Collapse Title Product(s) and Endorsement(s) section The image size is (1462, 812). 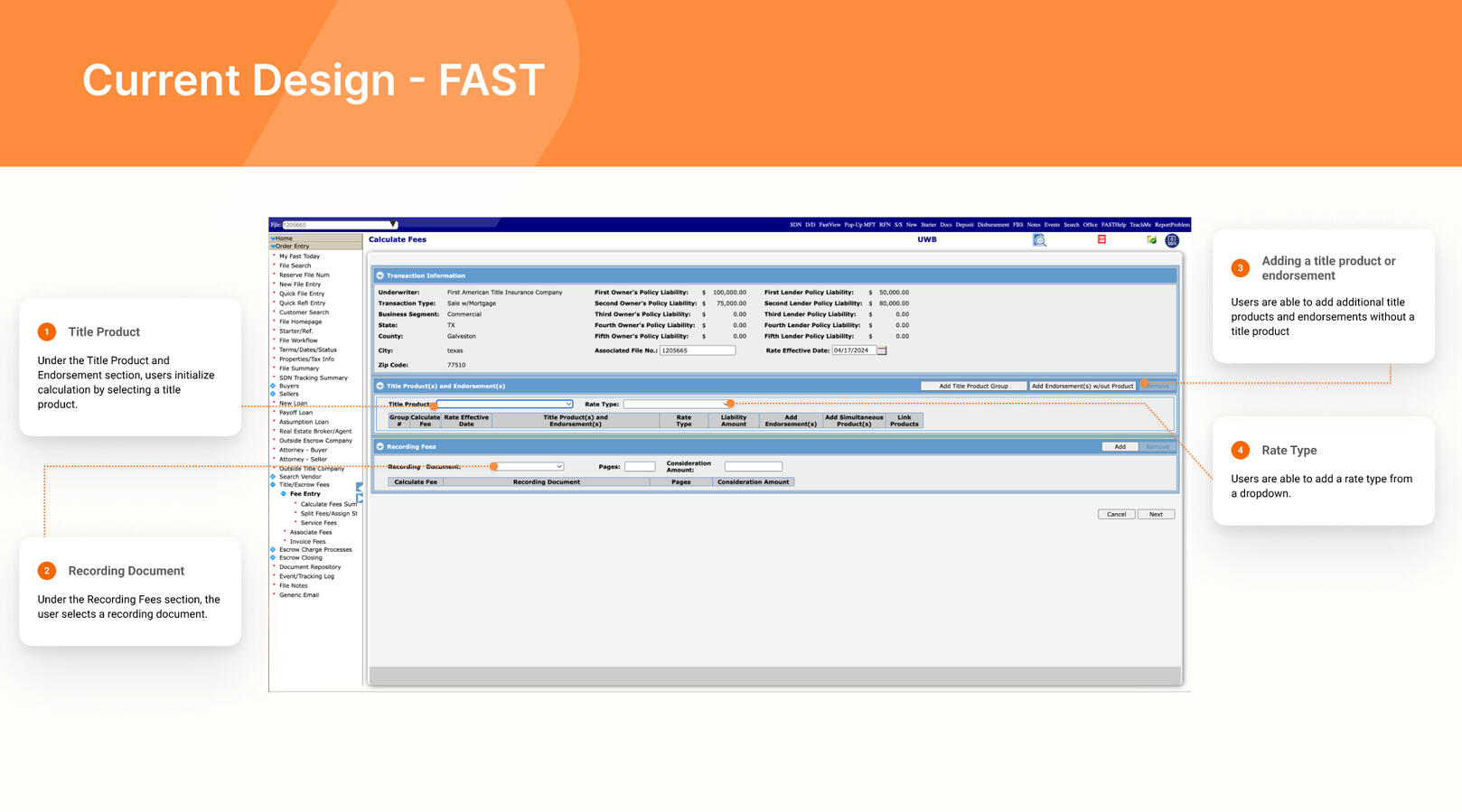click(380, 386)
